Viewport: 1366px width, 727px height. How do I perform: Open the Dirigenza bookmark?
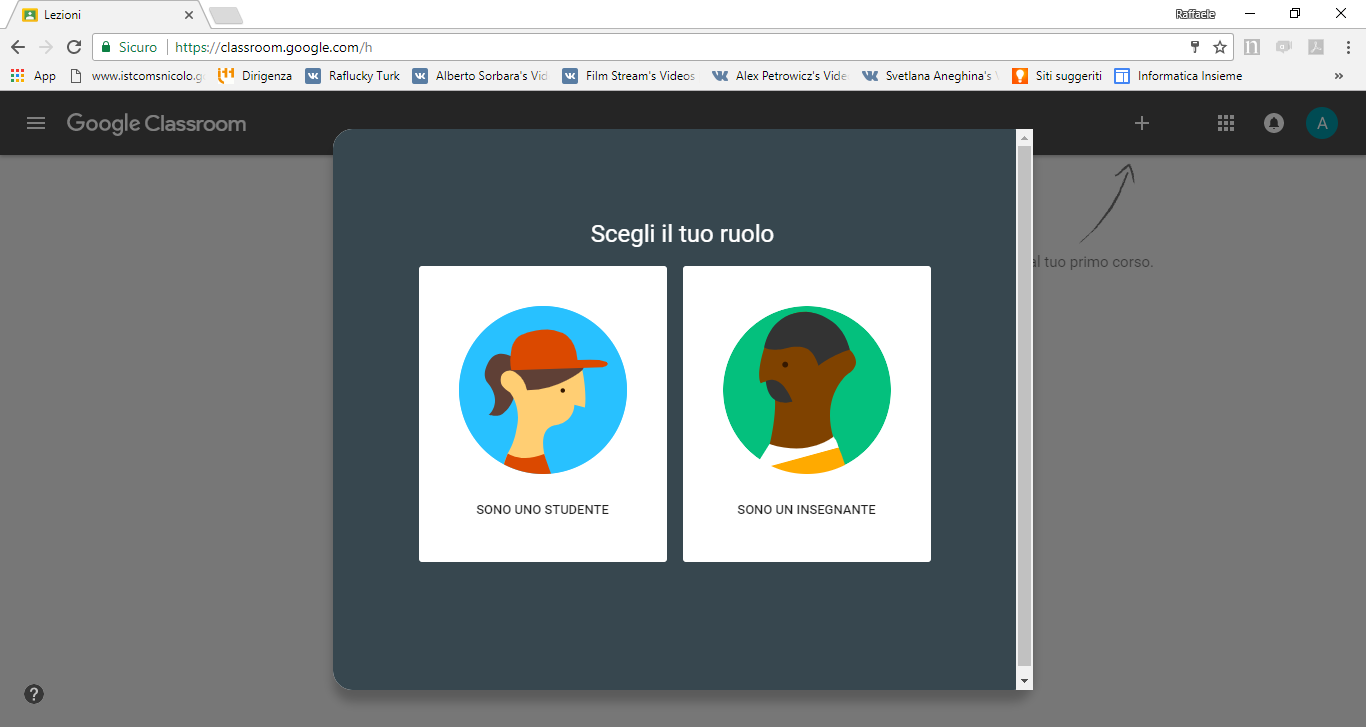(256, 76)
